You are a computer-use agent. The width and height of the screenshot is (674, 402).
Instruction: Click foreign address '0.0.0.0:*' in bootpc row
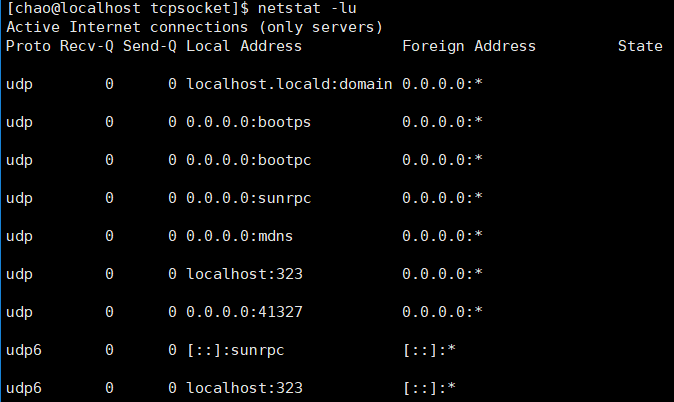(x=442, y=160)
